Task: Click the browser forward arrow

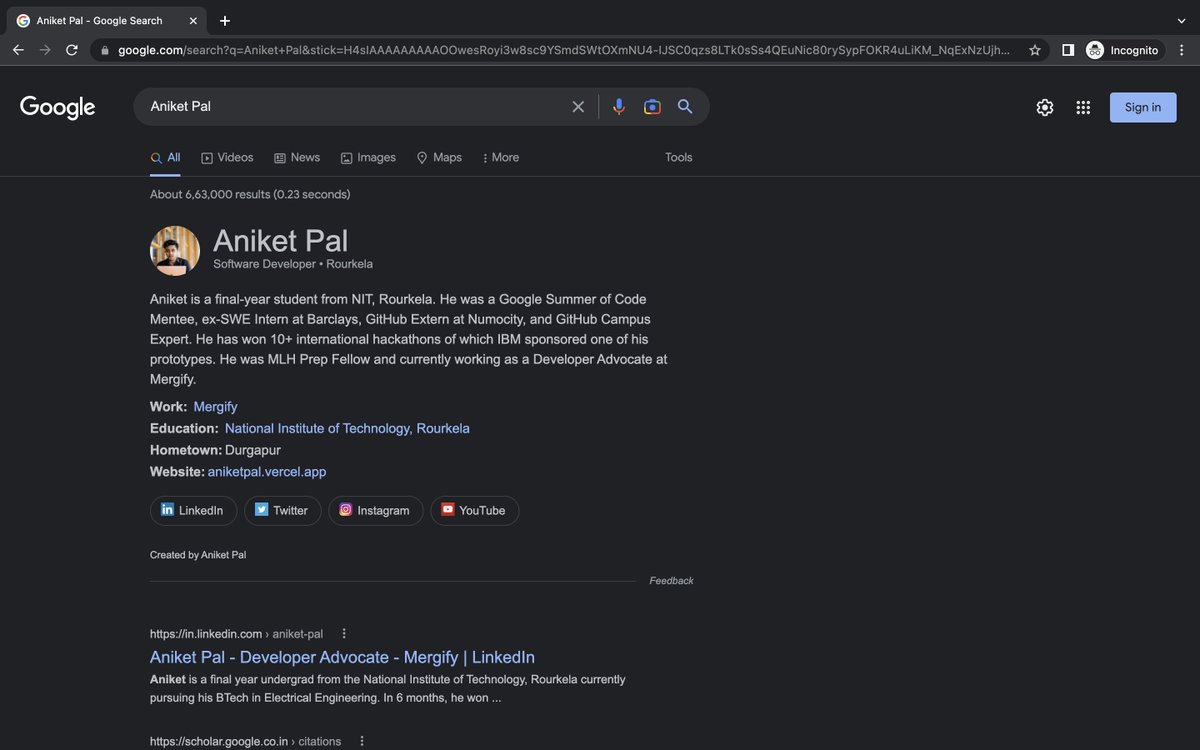Action: tap(45, 50)
